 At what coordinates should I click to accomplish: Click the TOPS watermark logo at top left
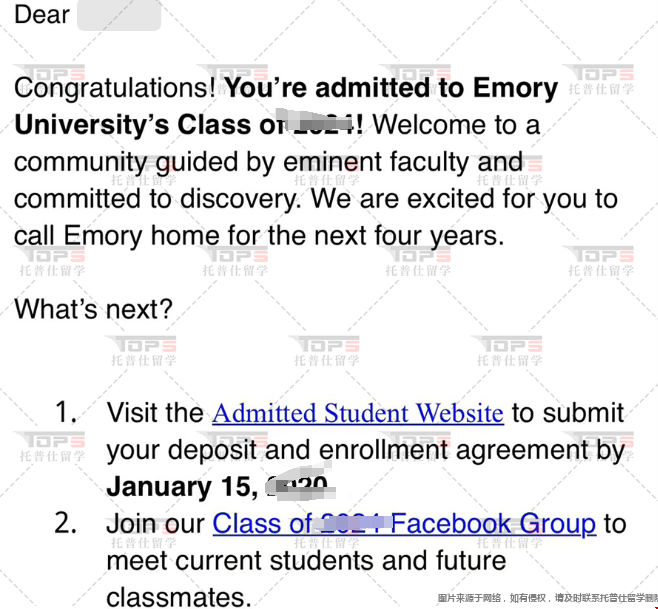50,73
